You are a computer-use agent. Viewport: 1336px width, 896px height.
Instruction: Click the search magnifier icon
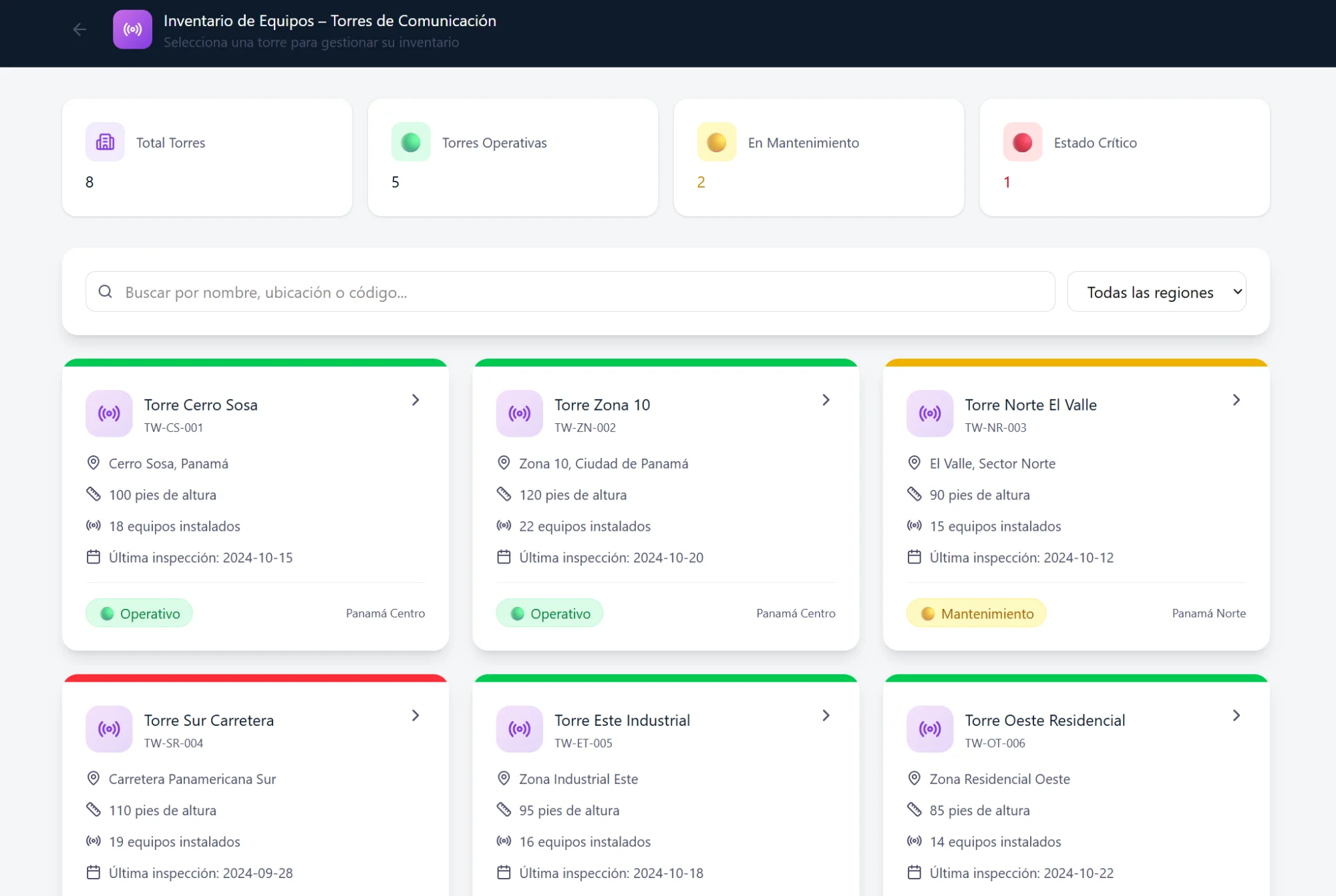click(x=105, y=292)
